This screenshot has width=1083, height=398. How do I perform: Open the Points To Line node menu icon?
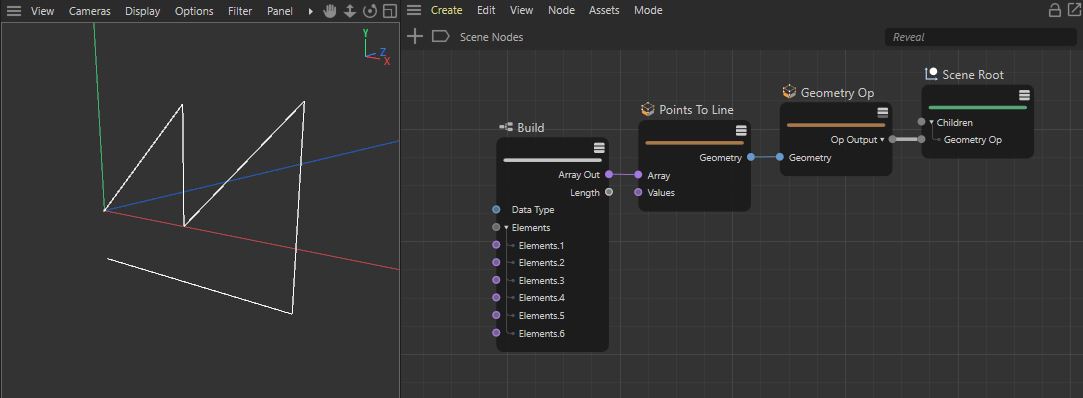[x=740, y=131]
